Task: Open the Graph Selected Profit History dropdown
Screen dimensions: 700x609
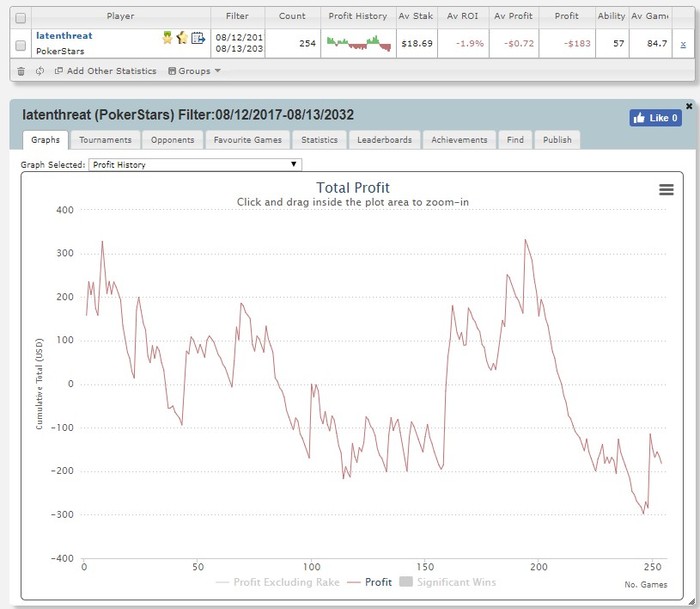Action: (x=195, y=164)
